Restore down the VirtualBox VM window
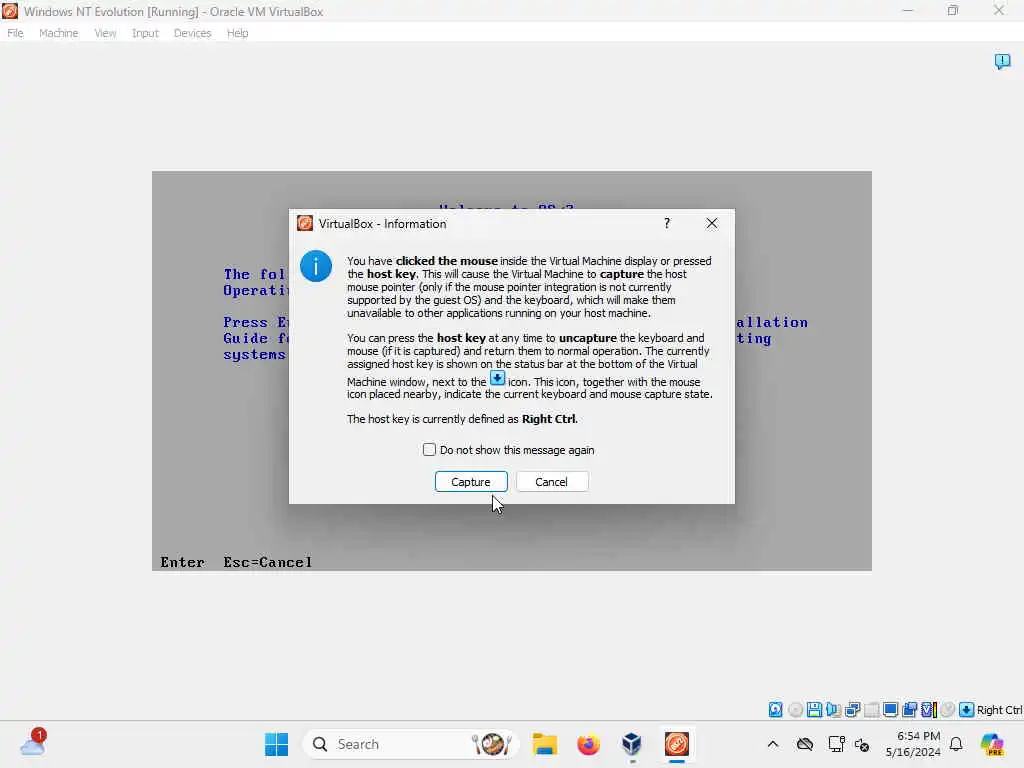This screenshot has width=1024, height=768. tap(953, 10)
